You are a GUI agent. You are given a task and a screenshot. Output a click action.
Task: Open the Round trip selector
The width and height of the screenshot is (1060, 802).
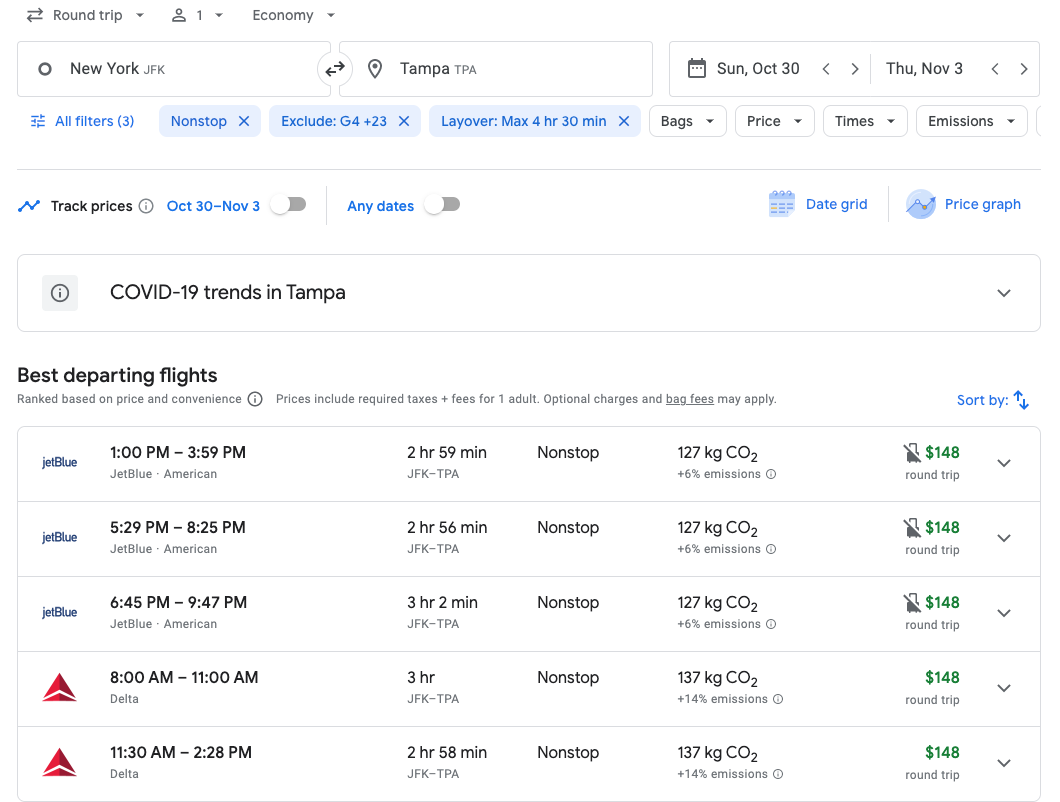click(x=85, y=15)
